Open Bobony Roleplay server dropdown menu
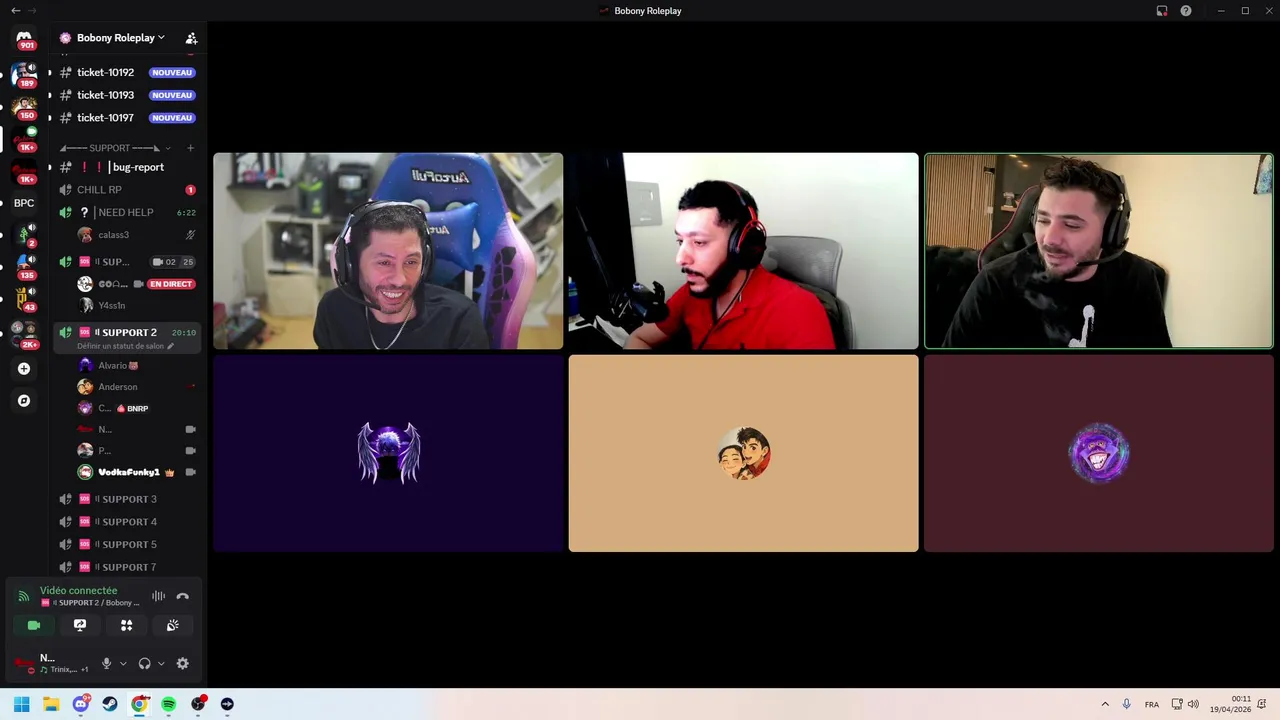1280x720 pixels. 121,38
